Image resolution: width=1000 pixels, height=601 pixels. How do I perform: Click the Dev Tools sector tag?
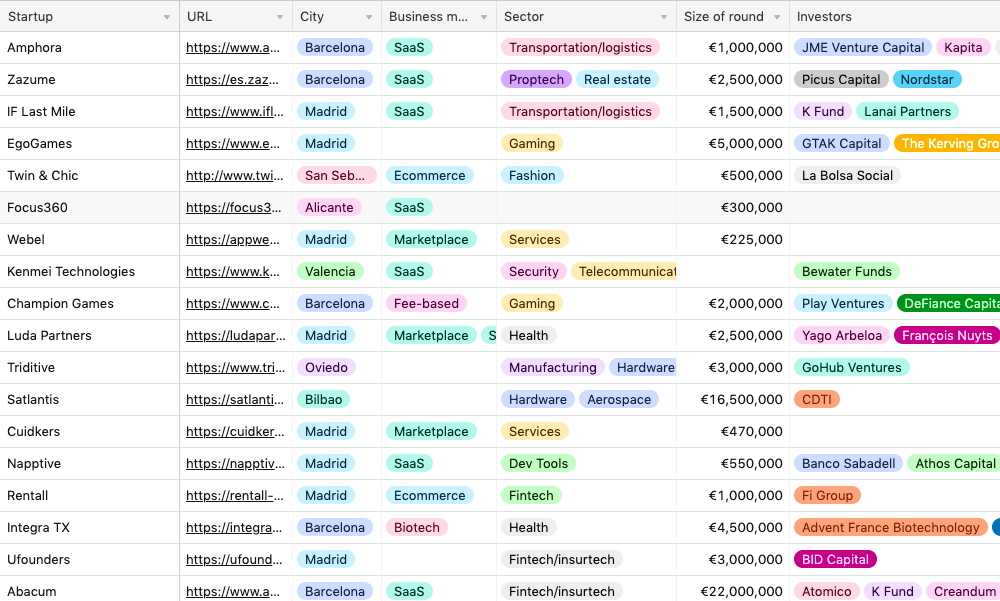pos(538,463)
